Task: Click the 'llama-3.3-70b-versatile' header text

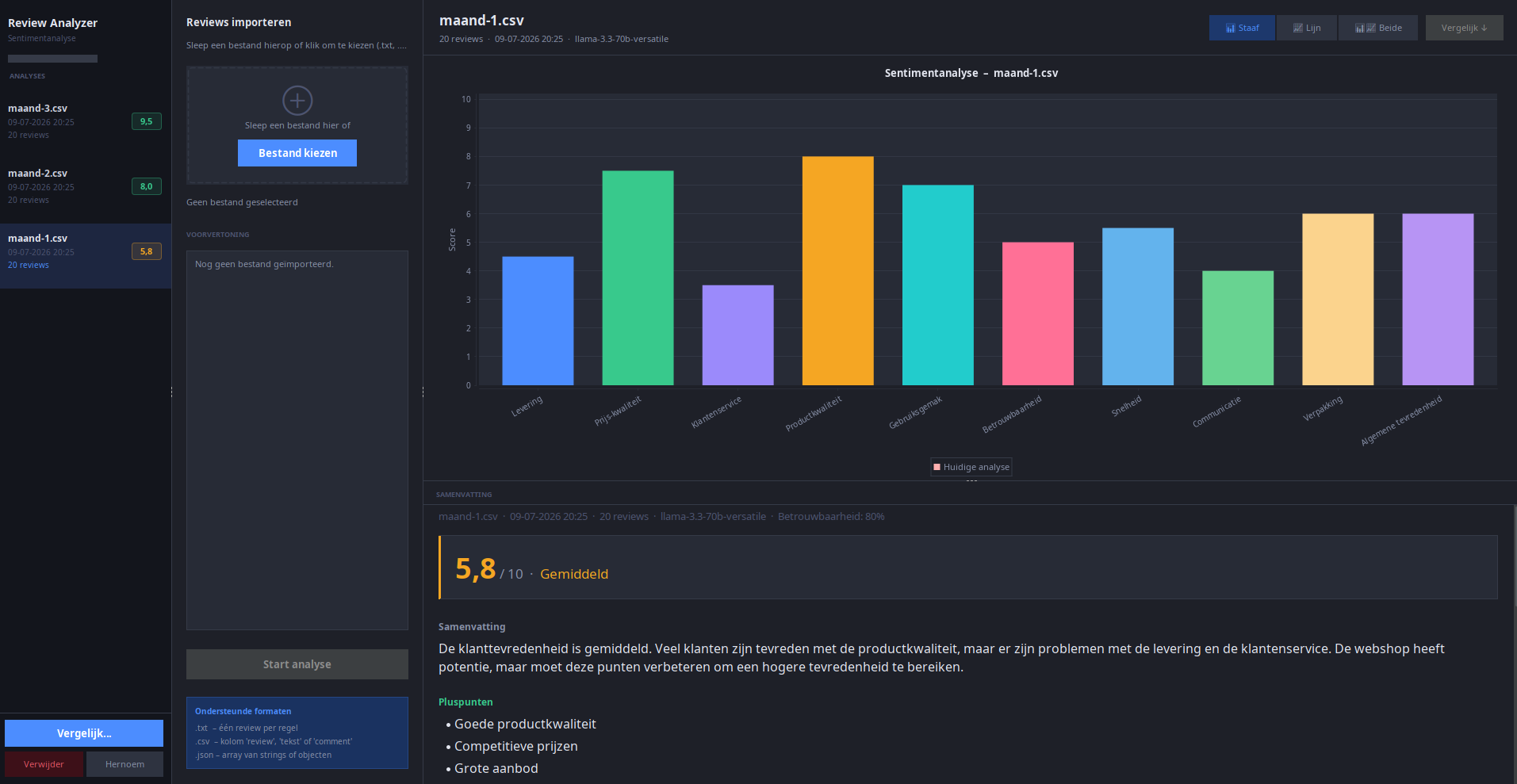Action: click(x=621, y=39)
